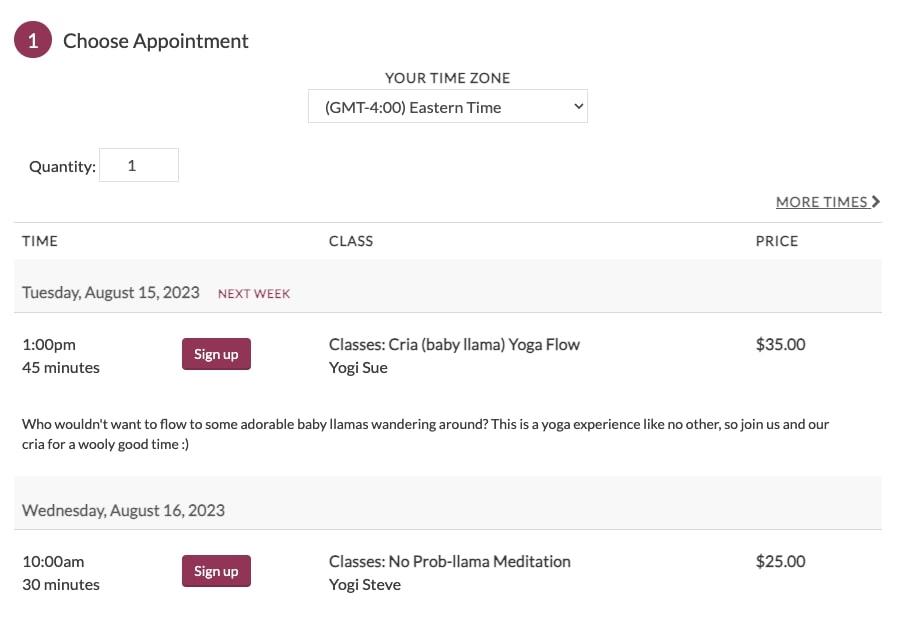Click into the Quantity field
Viewport: 897px width, 617px height.
click(x=139, y=165)
